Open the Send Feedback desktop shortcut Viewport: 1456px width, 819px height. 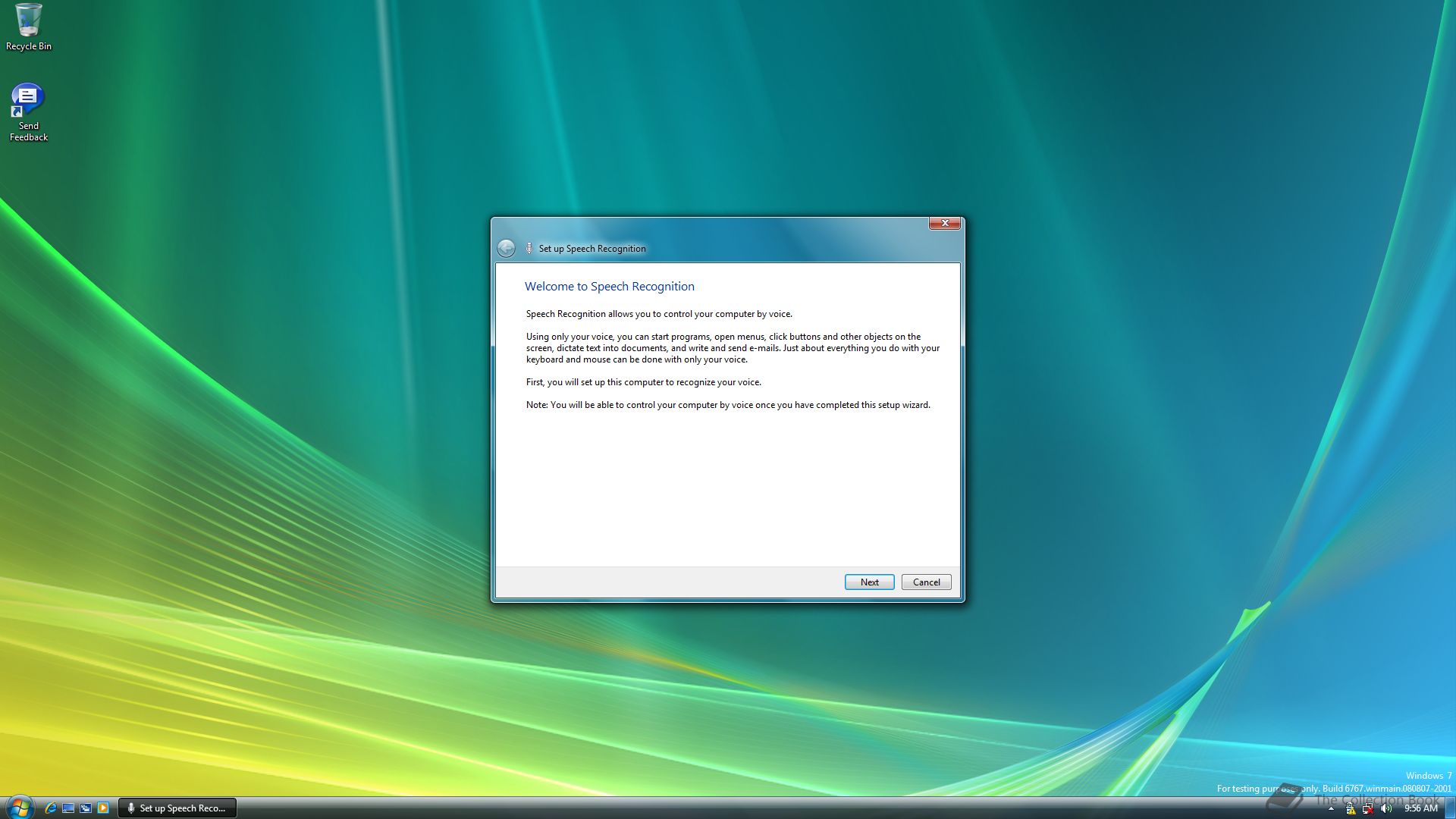click(x=29, y=112)
